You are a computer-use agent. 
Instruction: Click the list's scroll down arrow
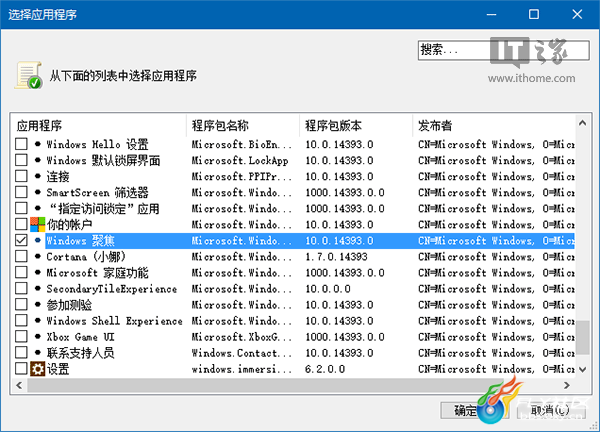[x=583, y=369]
